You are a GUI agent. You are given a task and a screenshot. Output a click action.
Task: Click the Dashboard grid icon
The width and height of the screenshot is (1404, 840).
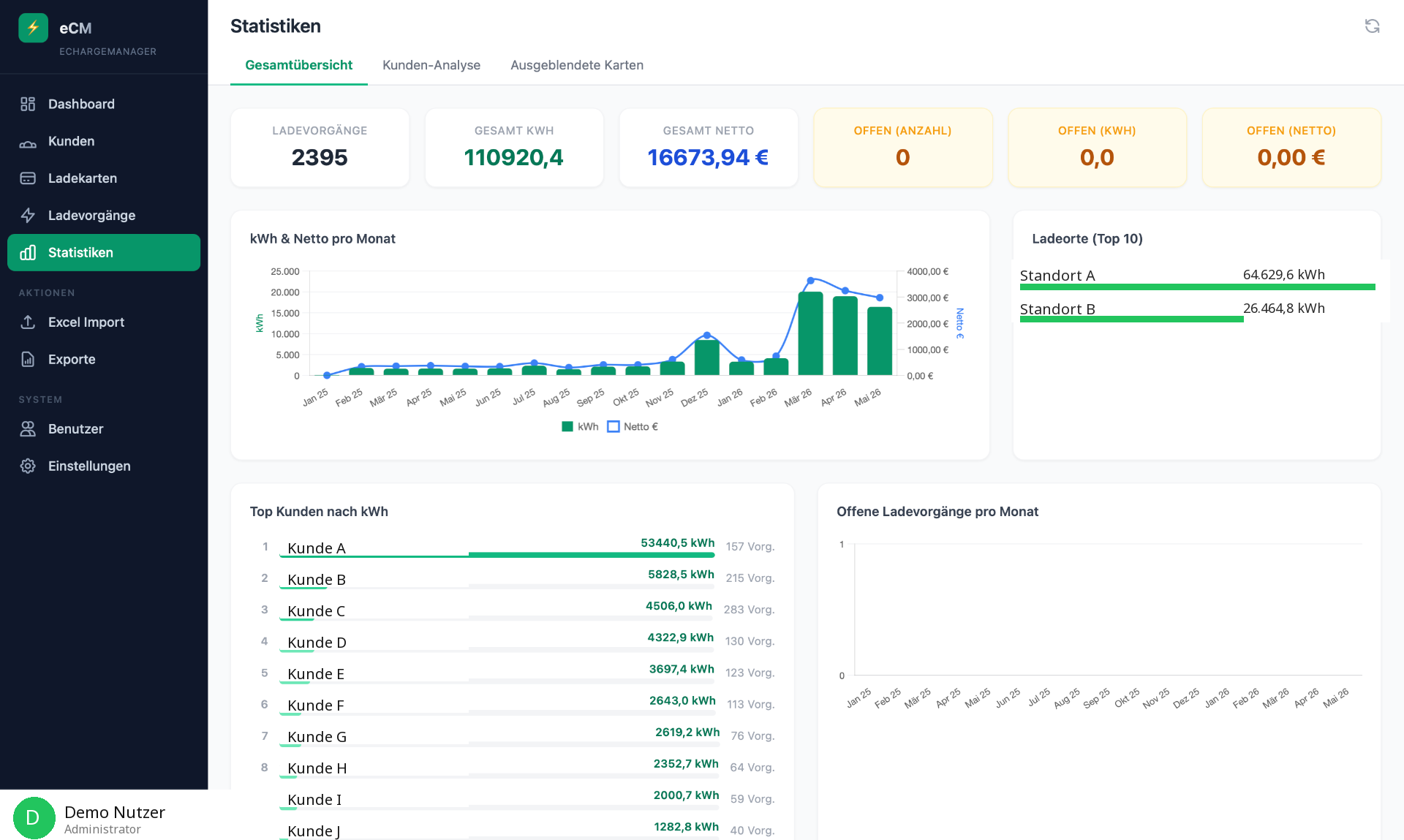[28, 104]
